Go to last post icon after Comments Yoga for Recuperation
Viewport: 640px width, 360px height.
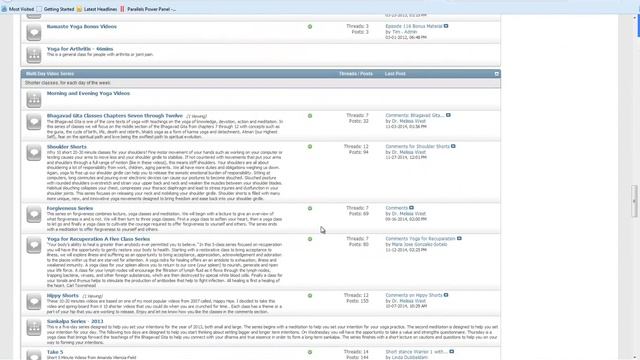point(459,238)
